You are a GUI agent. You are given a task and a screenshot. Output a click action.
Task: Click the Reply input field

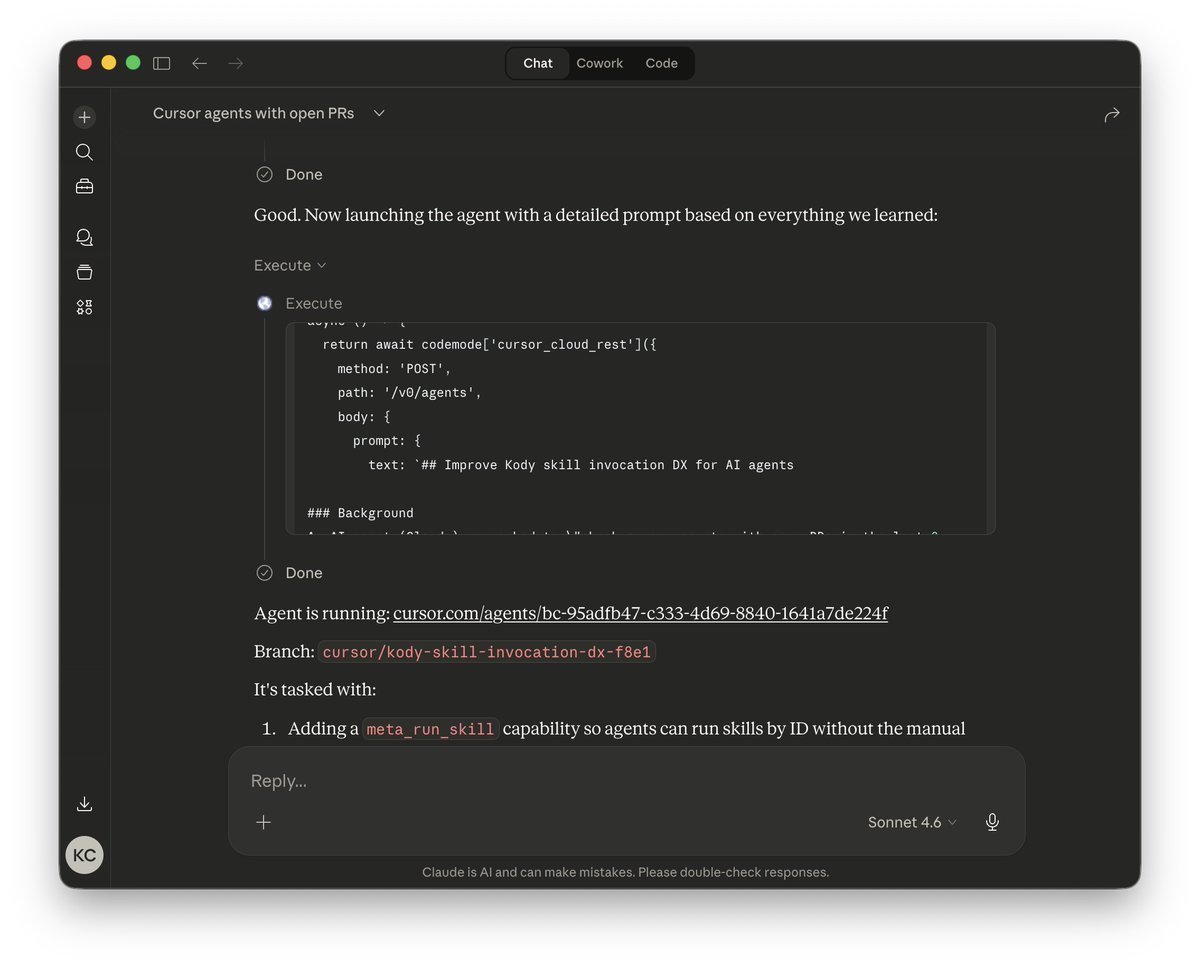[626, 781]
